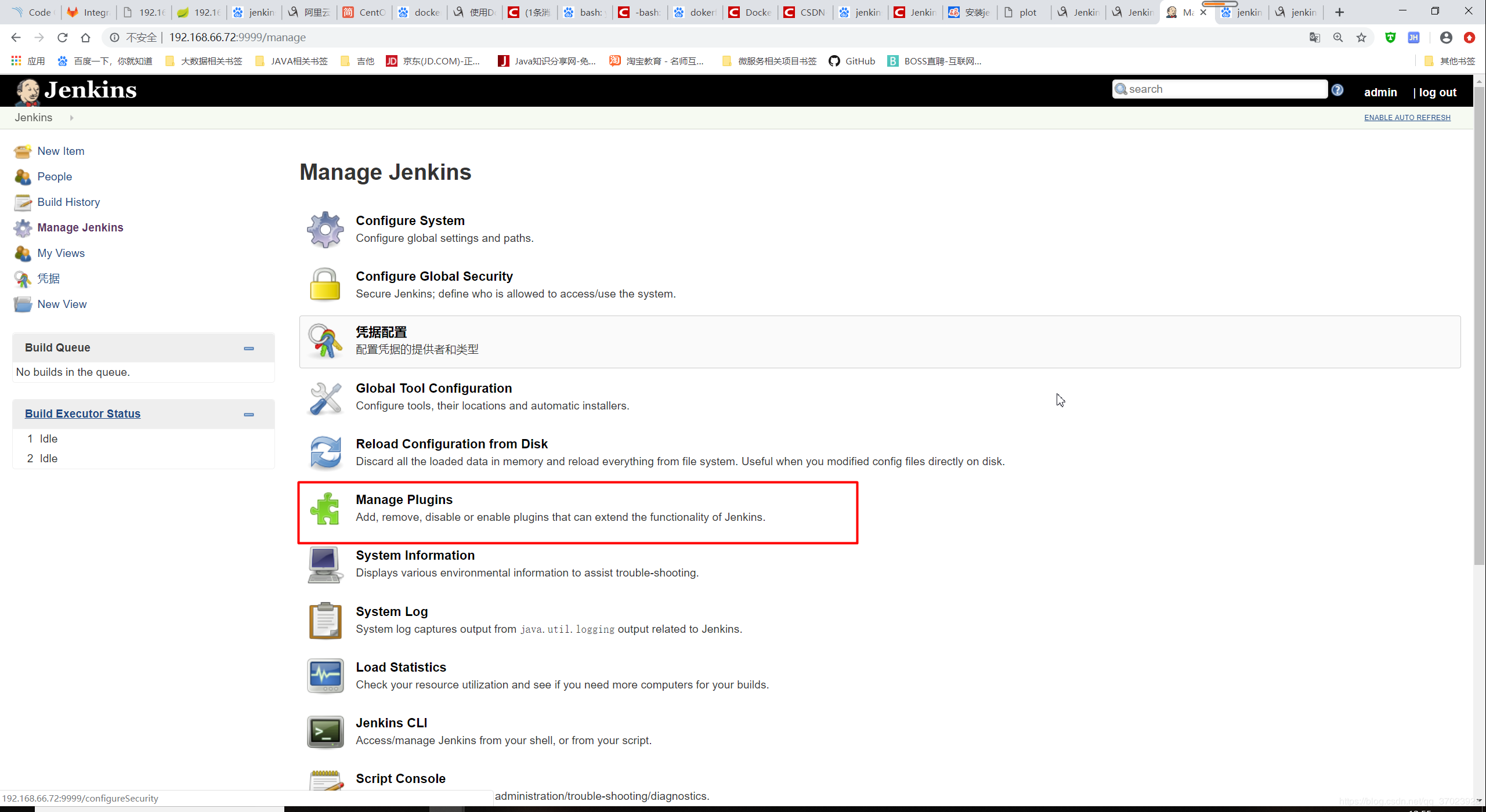Open My Views in the sidebar
Viewport: 1486px width, 812px height.
click(61, 253)
